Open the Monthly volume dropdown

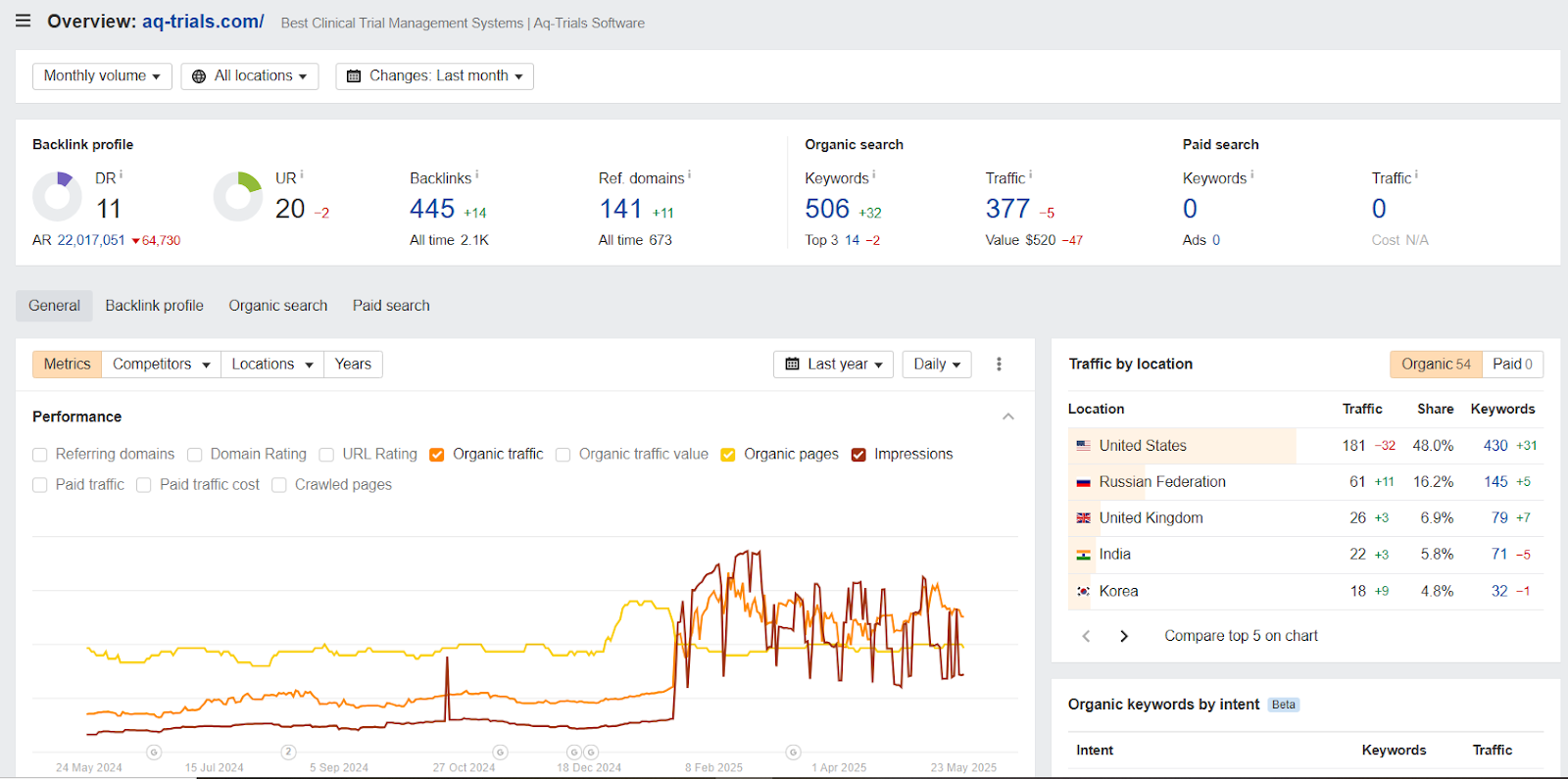click(x=102, y=76)
